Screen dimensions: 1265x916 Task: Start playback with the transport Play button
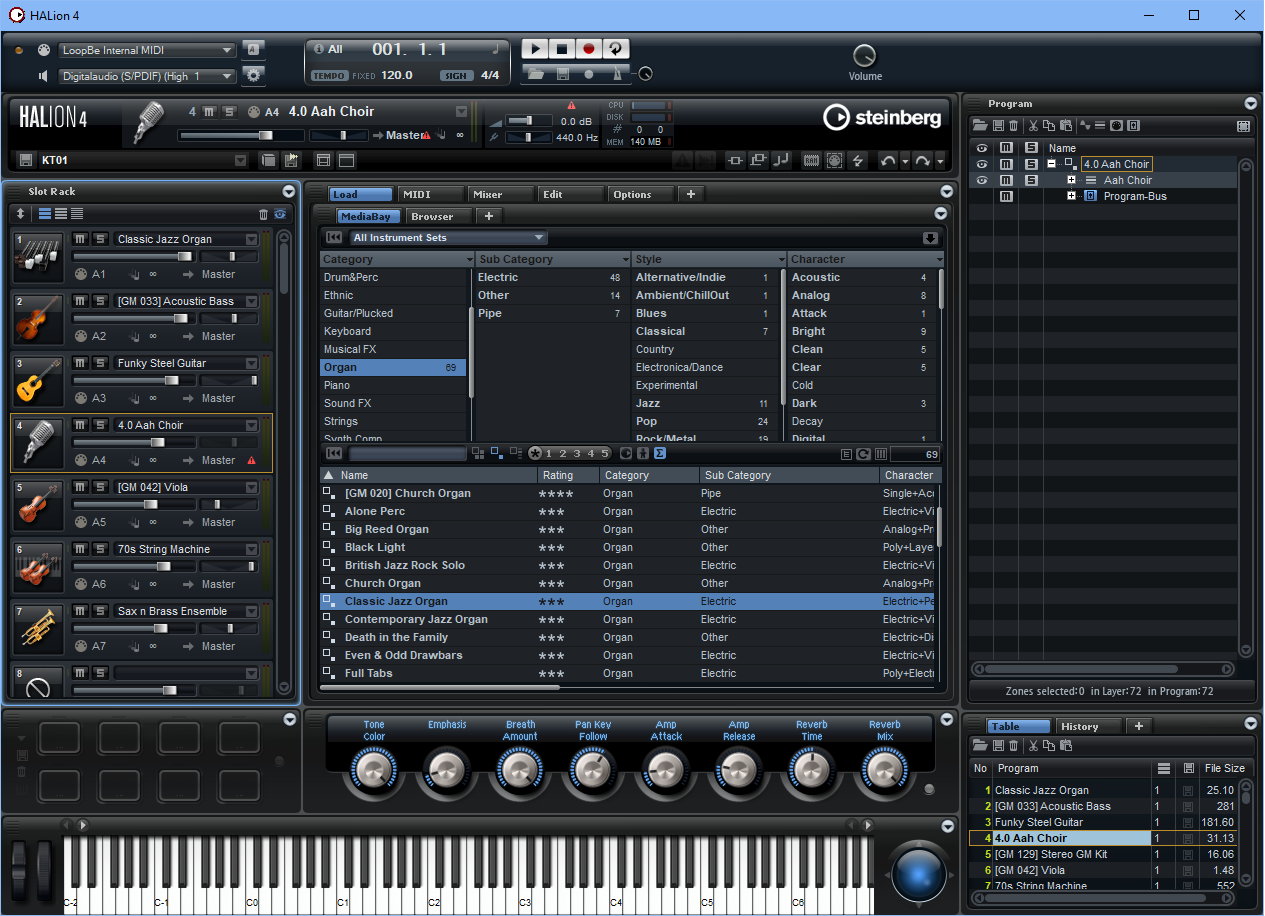click(535, 48)
